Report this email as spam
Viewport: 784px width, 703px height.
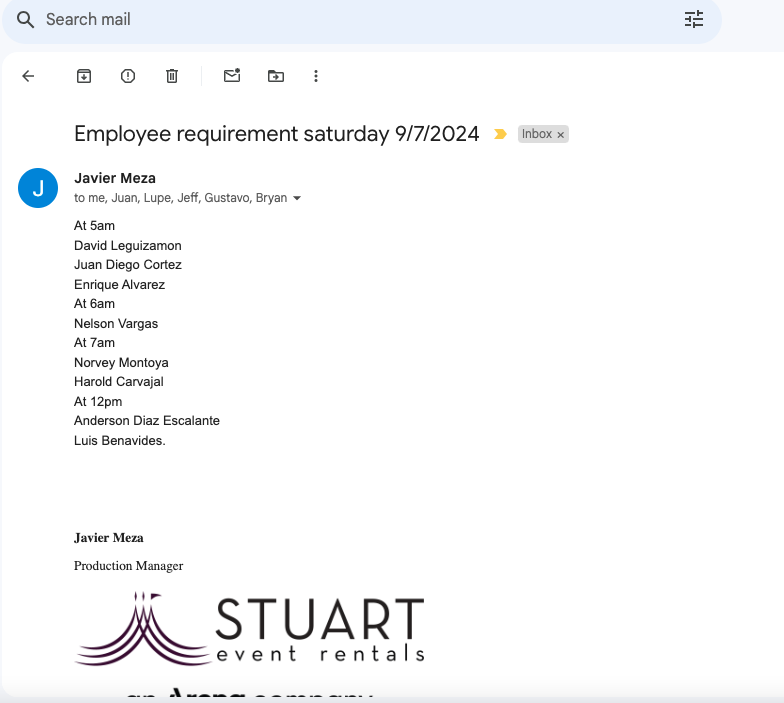[128, 76]
